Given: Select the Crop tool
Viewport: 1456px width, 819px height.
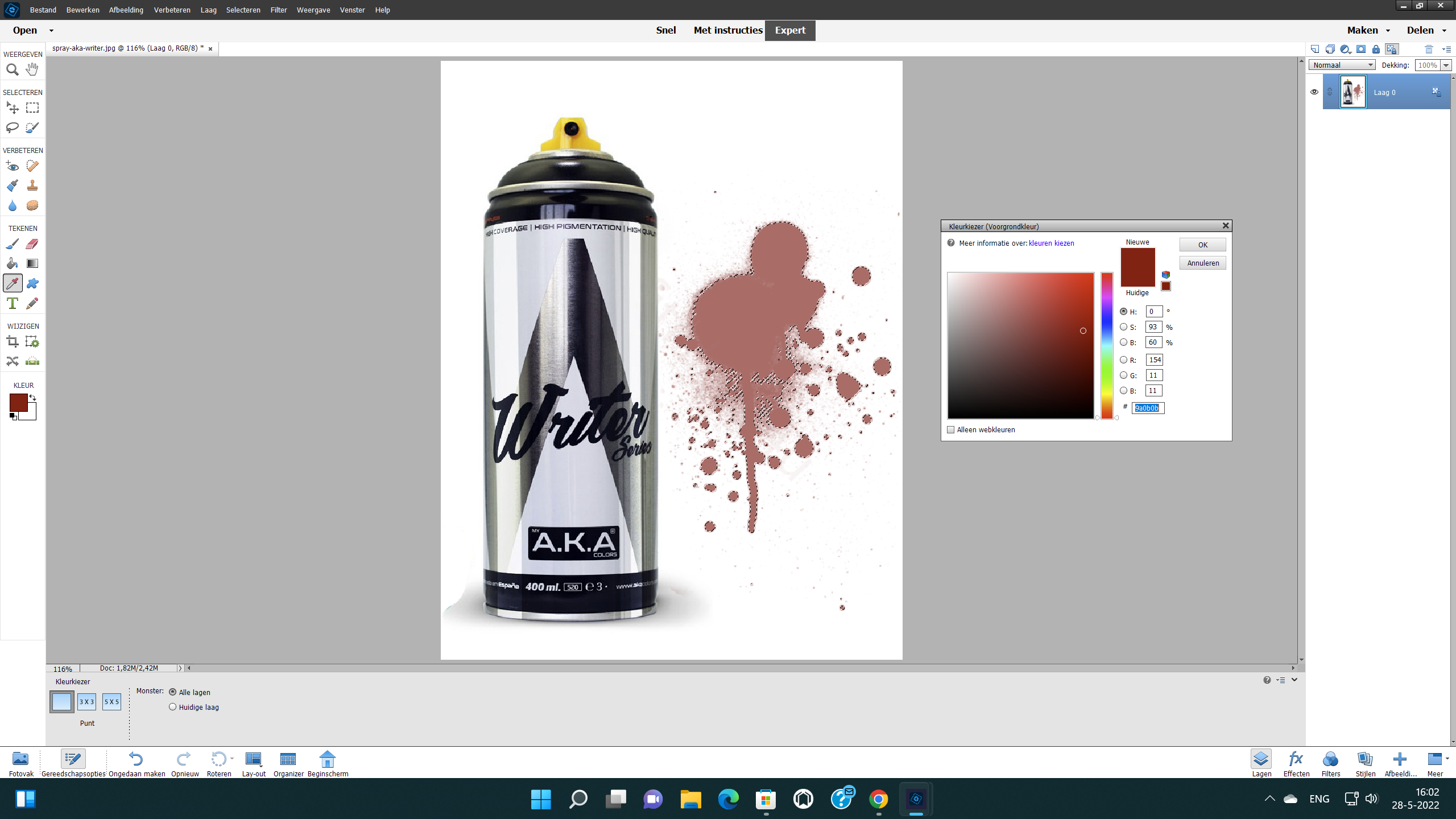Looking at the screenshot, I should click(x=13, y=341).
